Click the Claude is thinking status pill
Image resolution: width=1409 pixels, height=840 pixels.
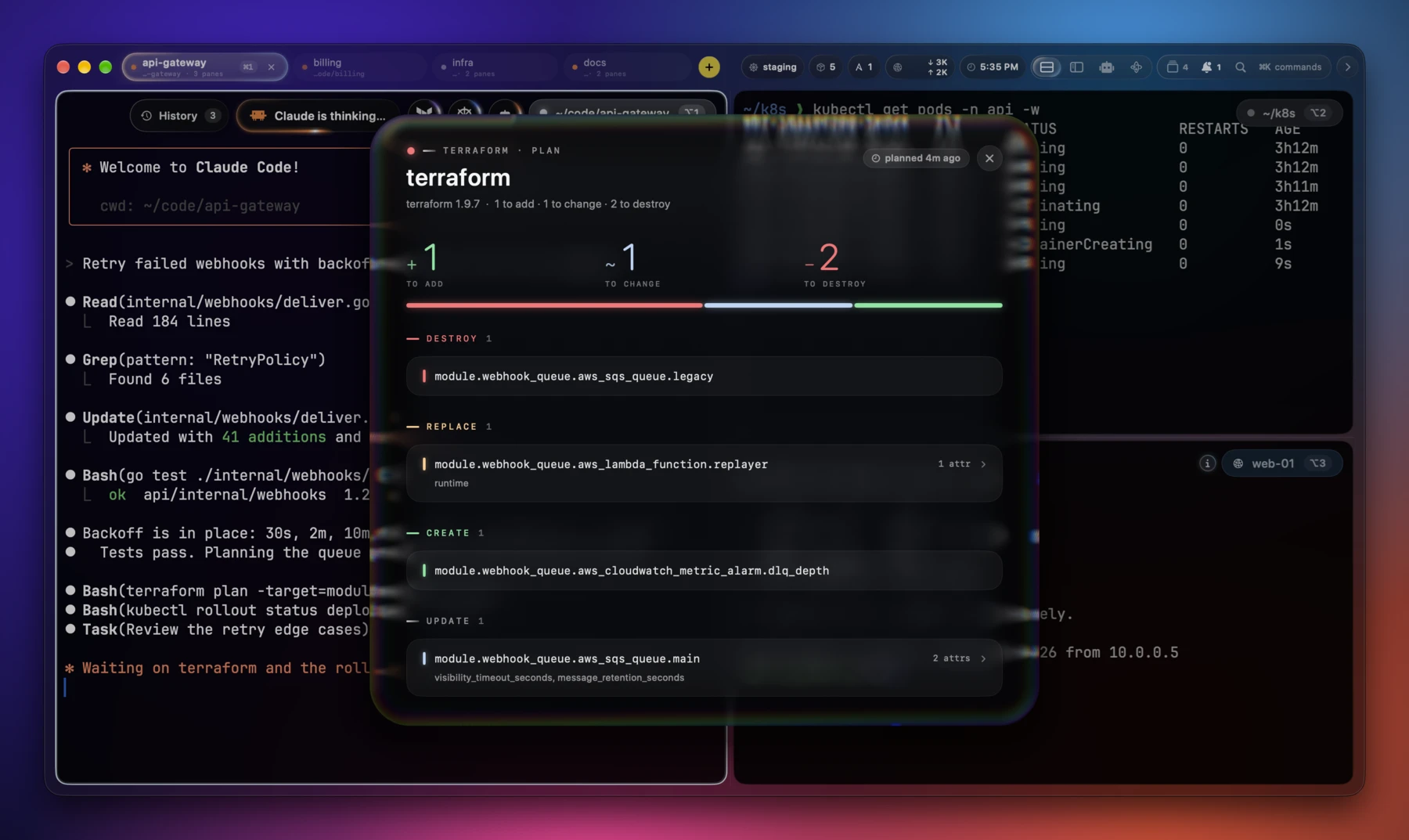(x=318, y=116)
